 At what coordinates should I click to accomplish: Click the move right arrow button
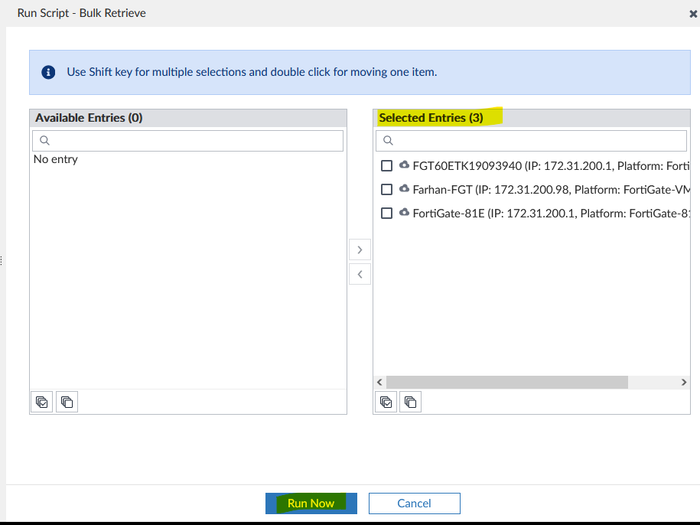point(360,250)
